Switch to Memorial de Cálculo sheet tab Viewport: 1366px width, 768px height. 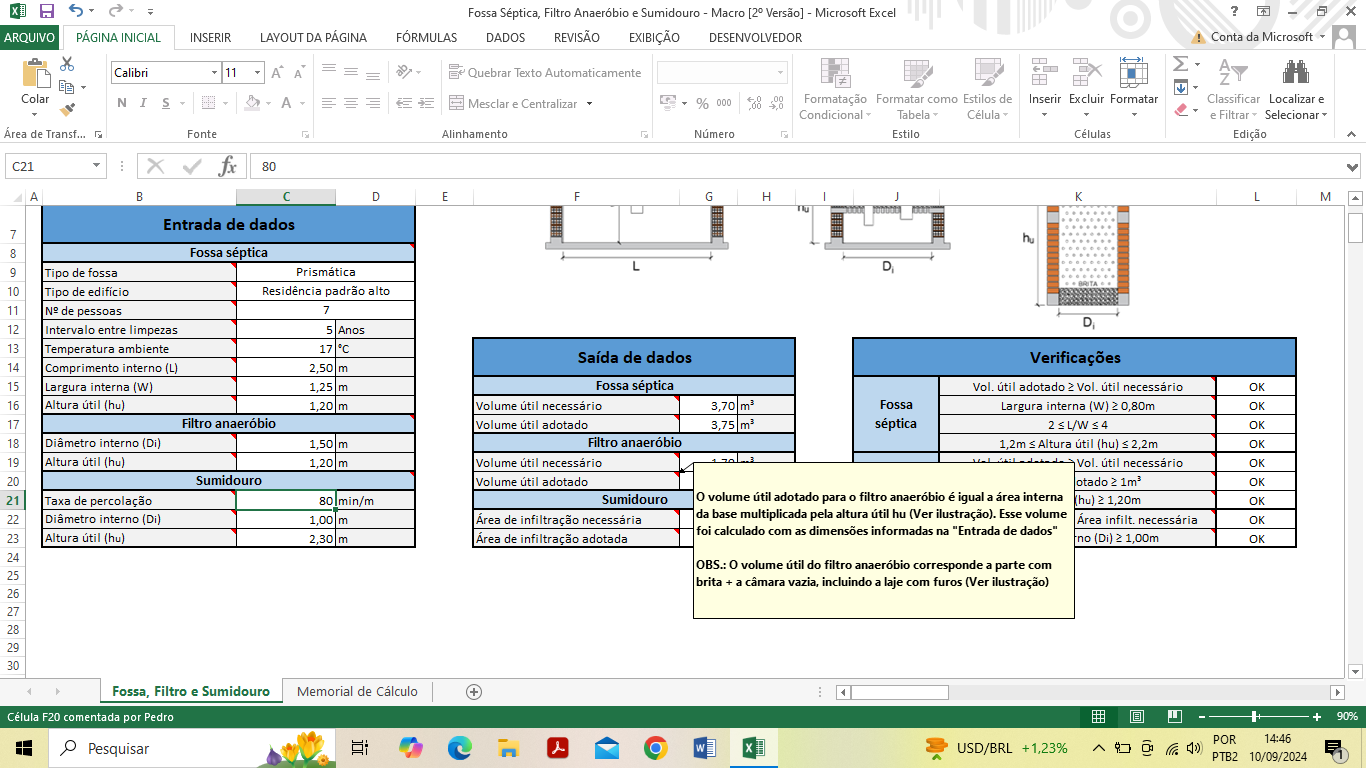357,692
